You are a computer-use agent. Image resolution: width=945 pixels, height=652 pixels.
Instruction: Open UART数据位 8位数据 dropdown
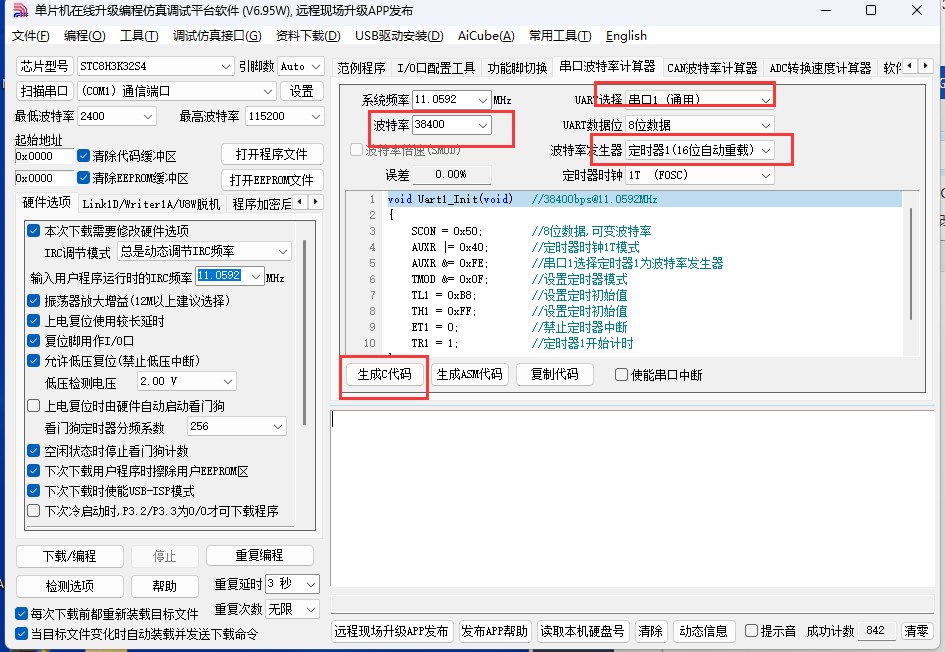point(699,125)
